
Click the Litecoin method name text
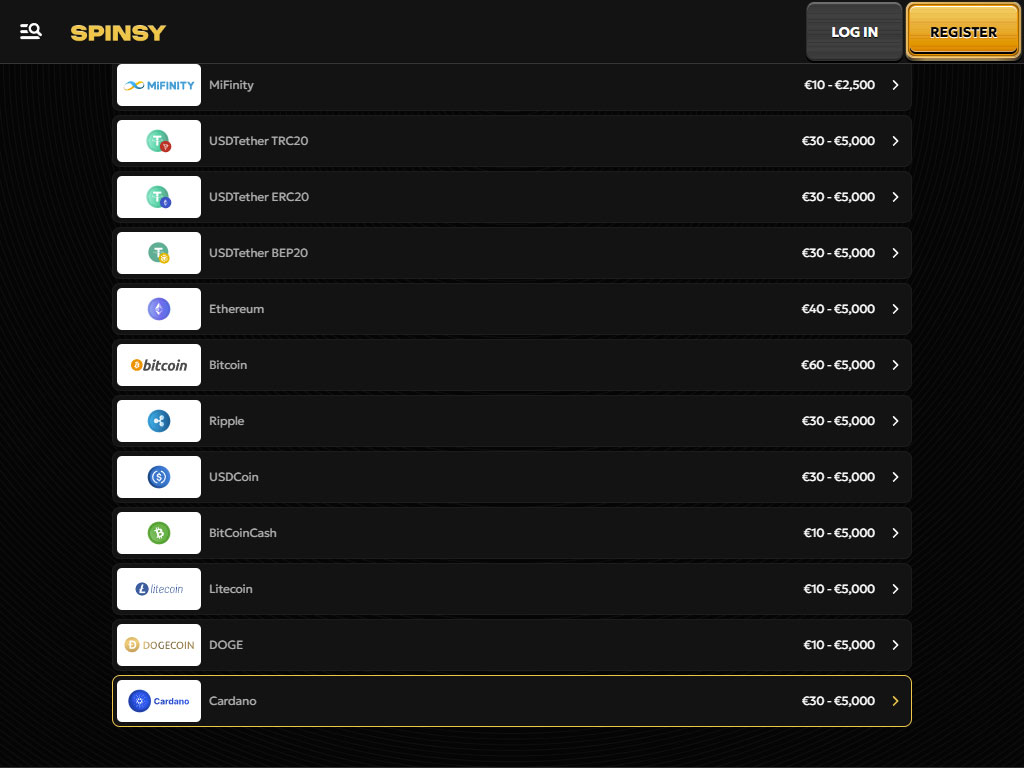pyautogui.click(x=231, y=589)
